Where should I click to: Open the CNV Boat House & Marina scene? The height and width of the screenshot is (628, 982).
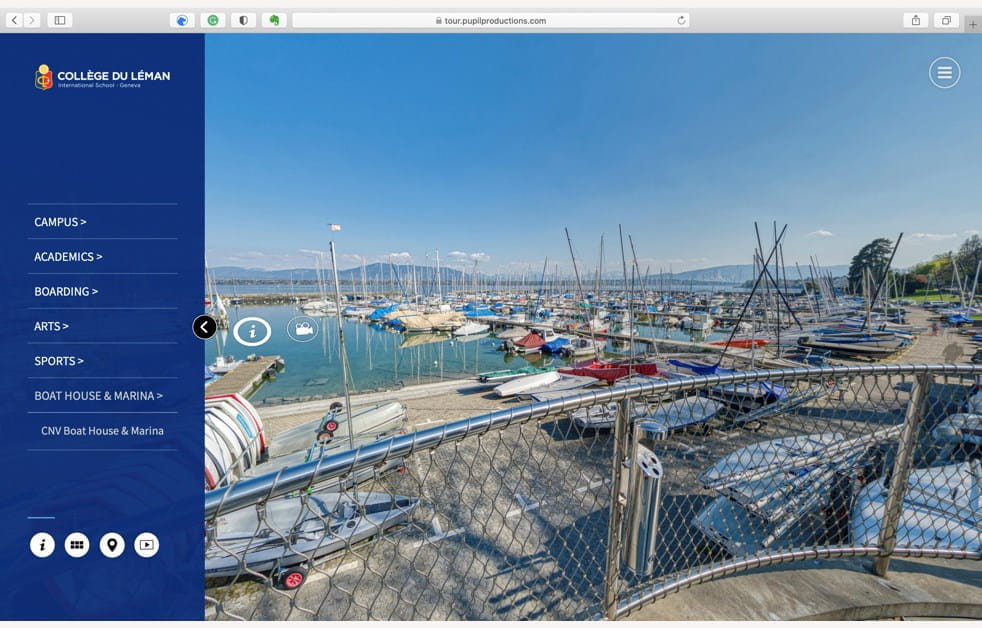tap(101, 431)
